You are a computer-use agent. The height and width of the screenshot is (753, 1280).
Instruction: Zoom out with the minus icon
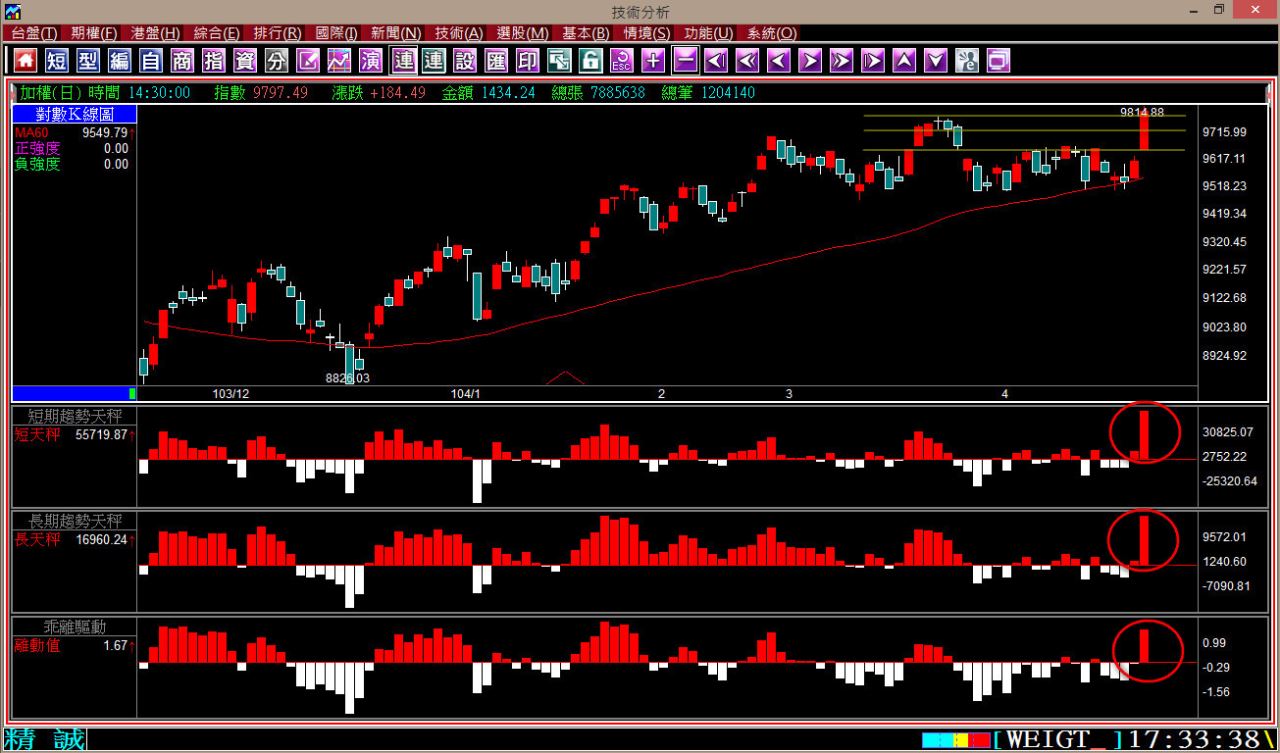pos(685,61)
